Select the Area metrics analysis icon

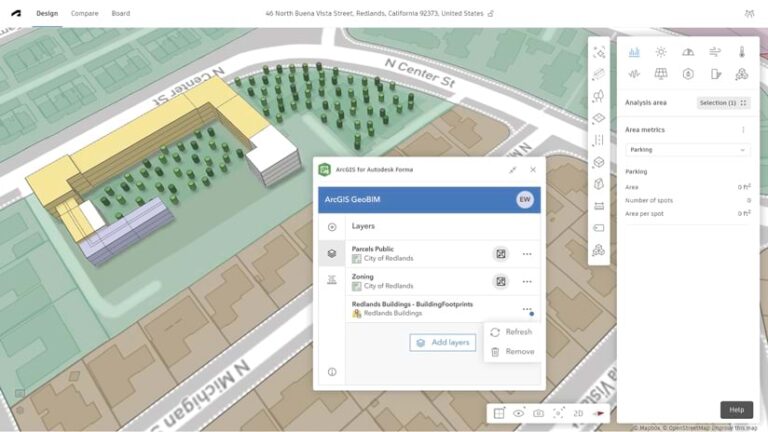point(634,52)
